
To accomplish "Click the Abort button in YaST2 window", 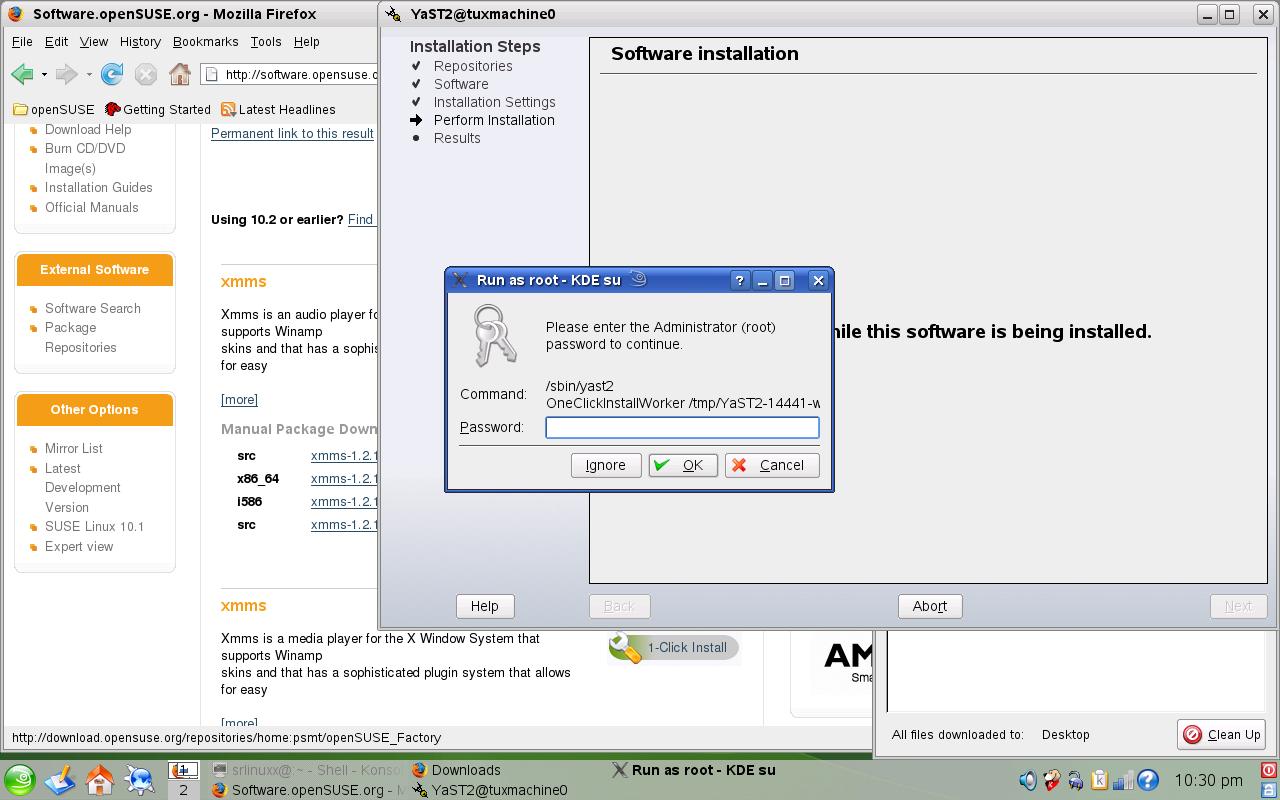I will (x=929, y=606).
